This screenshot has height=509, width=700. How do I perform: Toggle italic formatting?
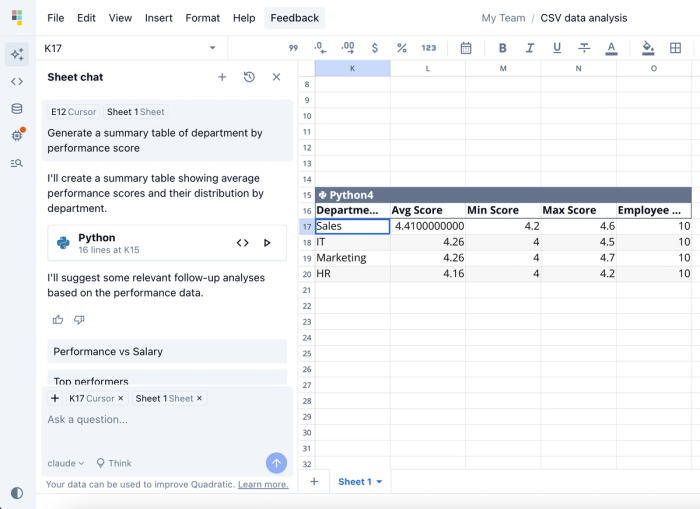pos(530,48)
